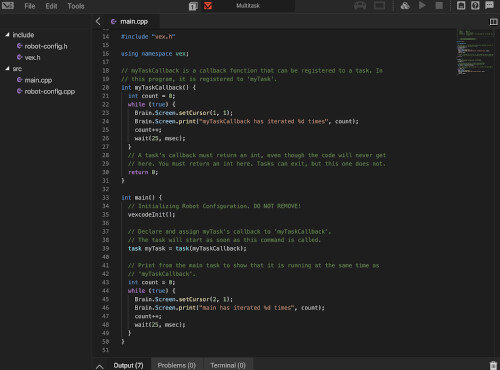
Task: Click the code minimap preview
Action: 475,52
